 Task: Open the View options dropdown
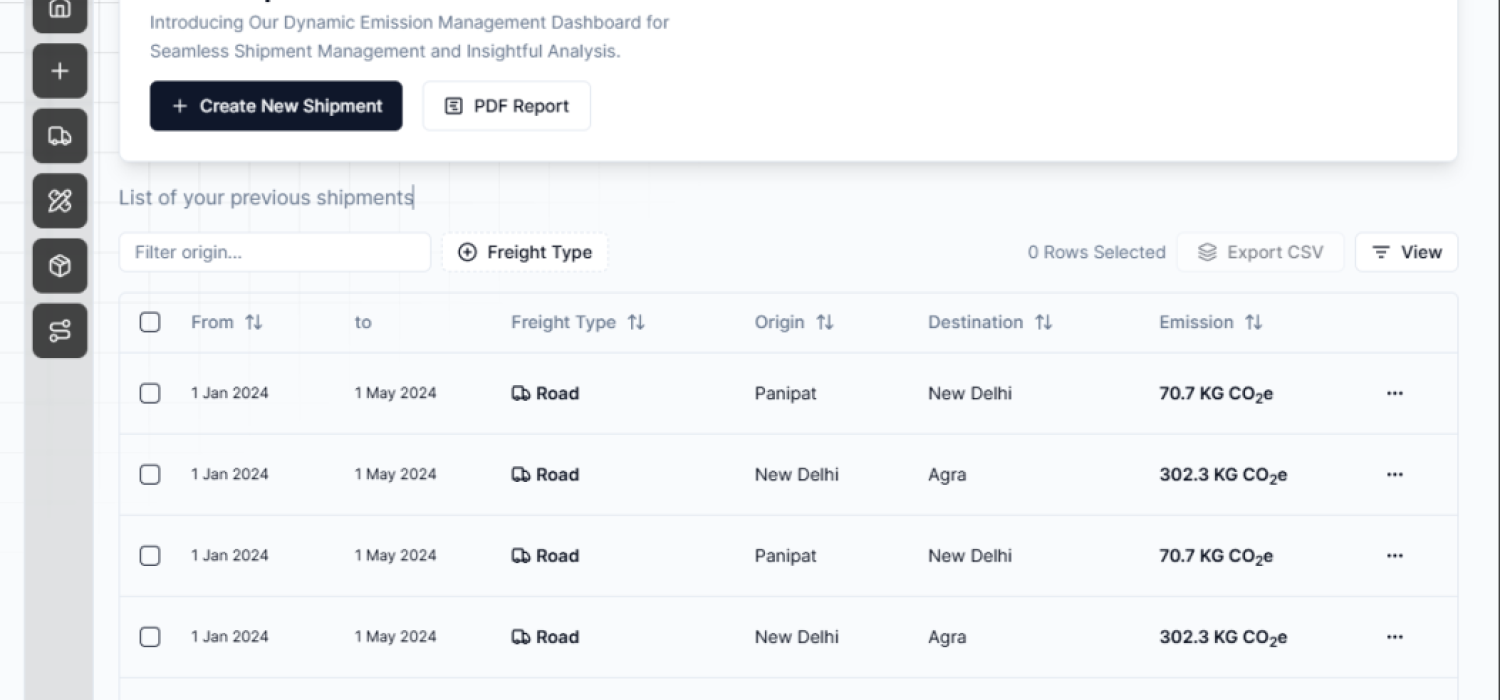coord(1406,252)
